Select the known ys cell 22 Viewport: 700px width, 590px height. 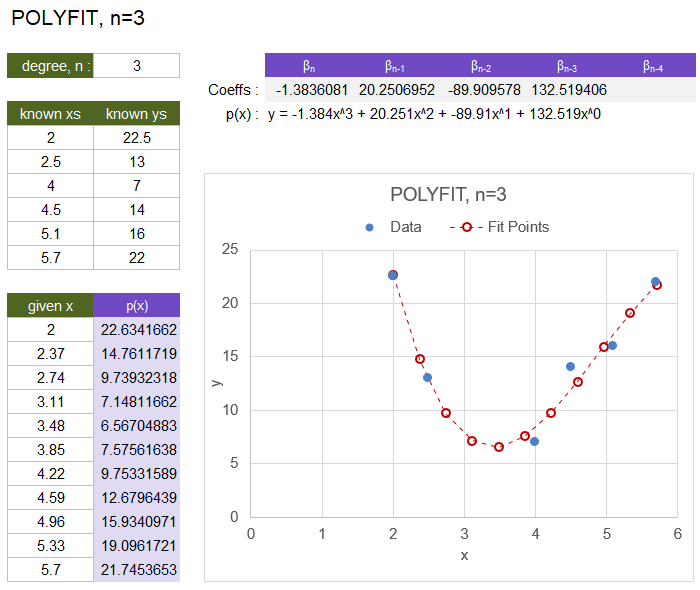click(x=137, y=258)
